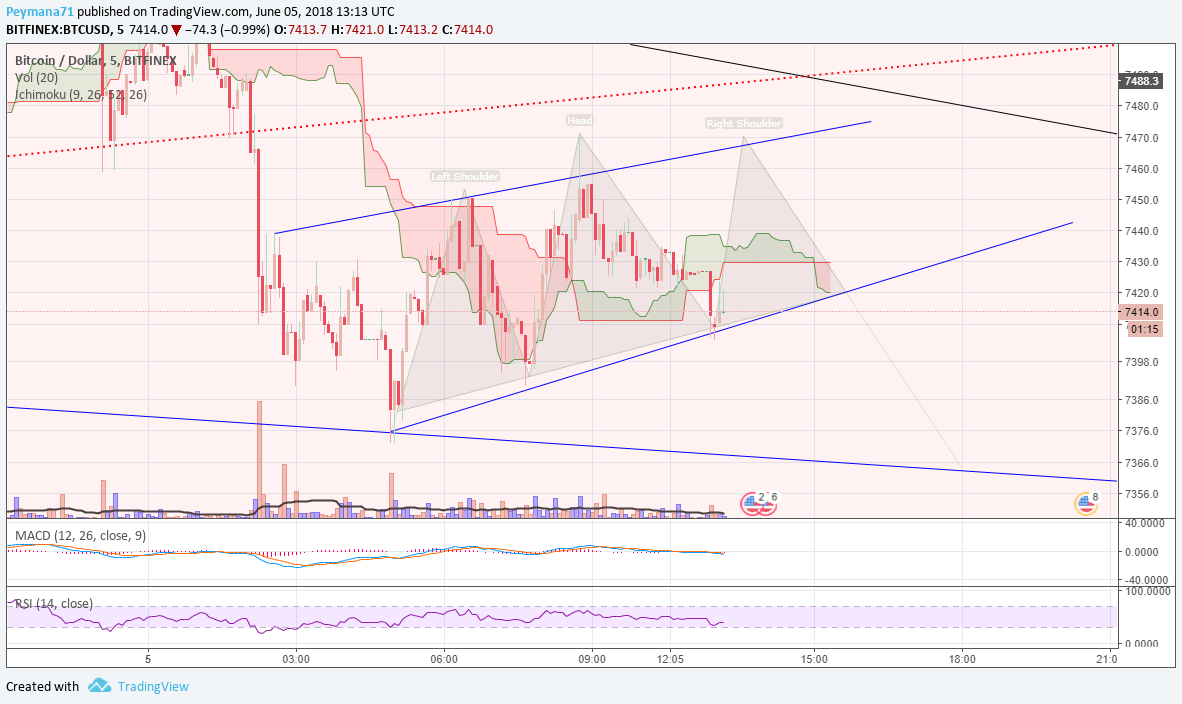
Task: Click the 7488.3 price axis label
Action: click(1141, 81)
